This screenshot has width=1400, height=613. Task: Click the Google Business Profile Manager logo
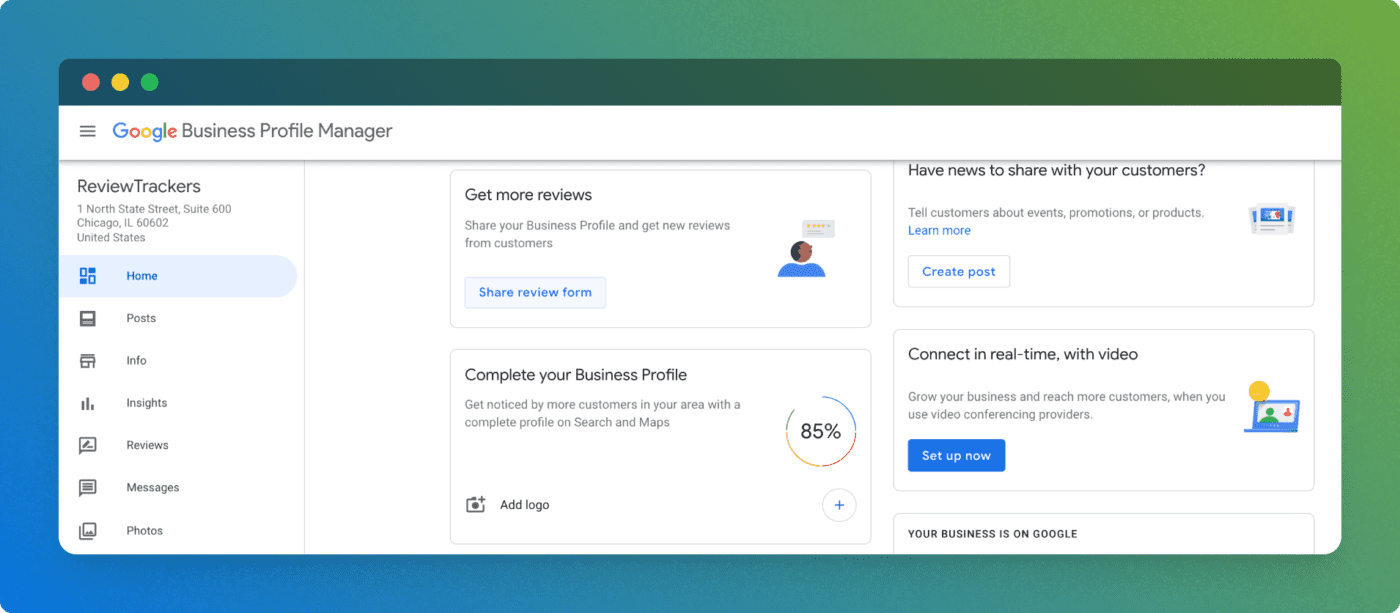[x=252, y=131]
